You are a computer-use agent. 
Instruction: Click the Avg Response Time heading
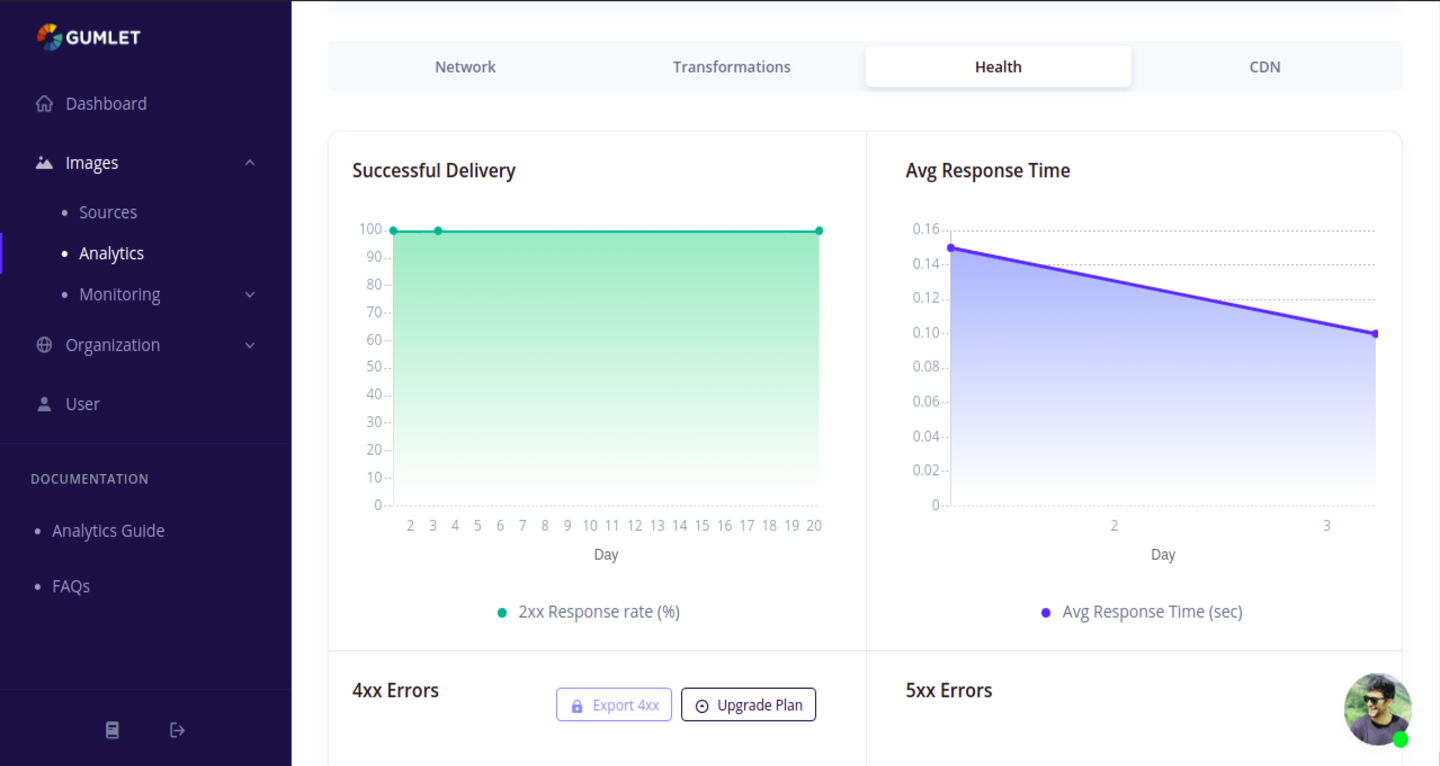point(988,171)
